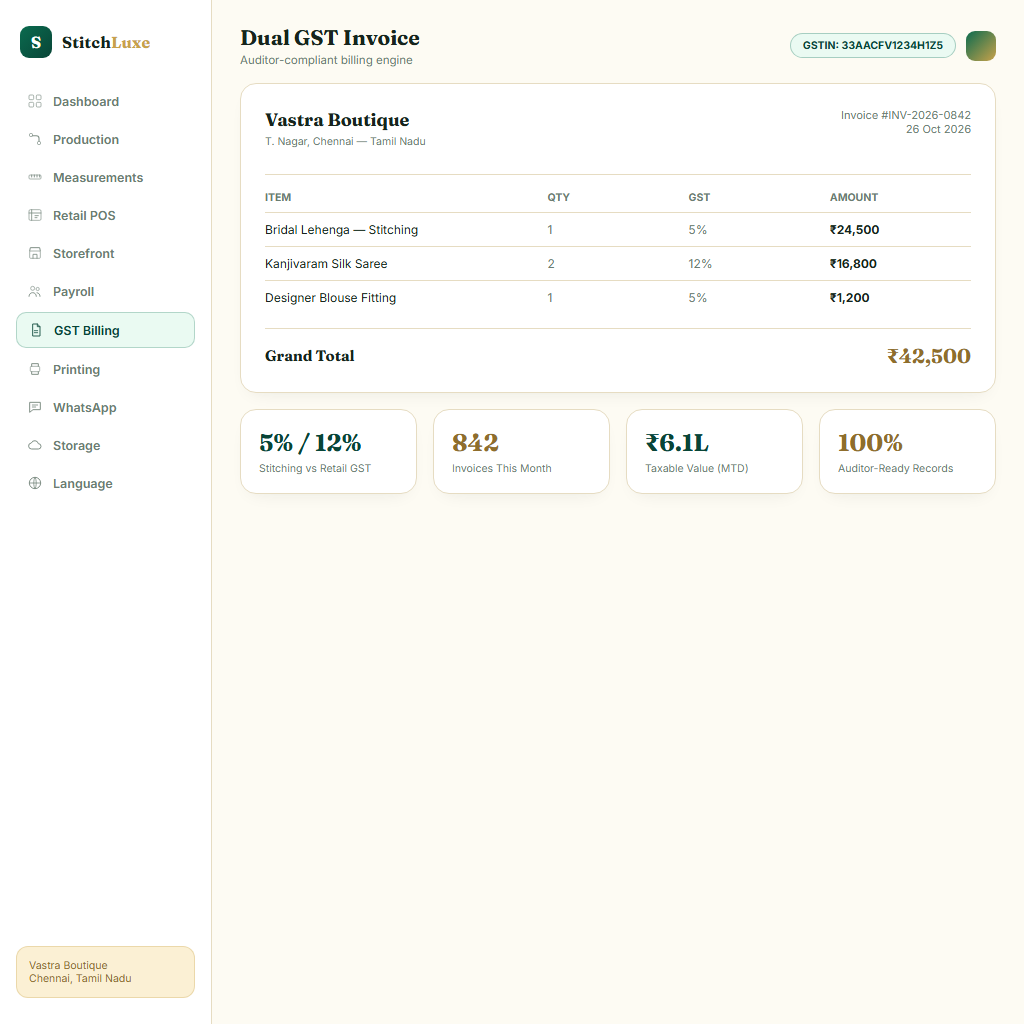Open the Storefront menu item
This screenshot has width=1024, height=1024.
(x=105, y=253)
